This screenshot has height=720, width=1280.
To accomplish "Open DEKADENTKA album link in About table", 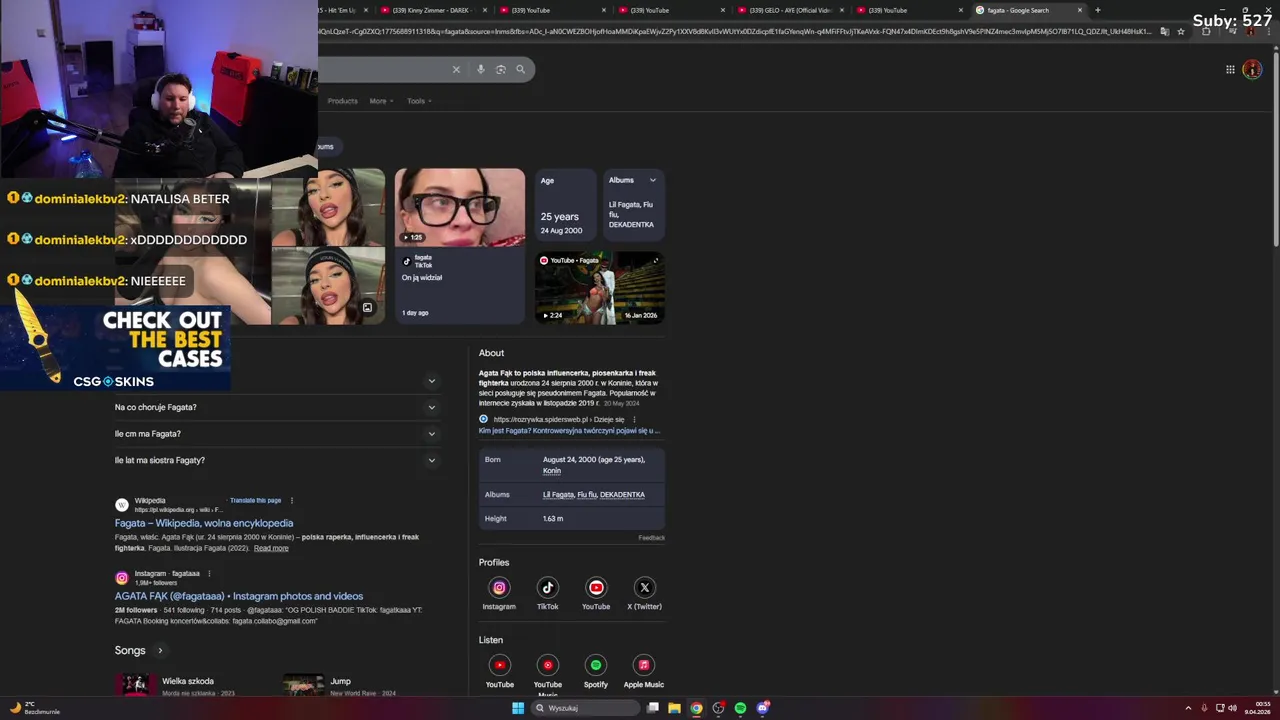I will pyautogui.click(x=622, y=495).
